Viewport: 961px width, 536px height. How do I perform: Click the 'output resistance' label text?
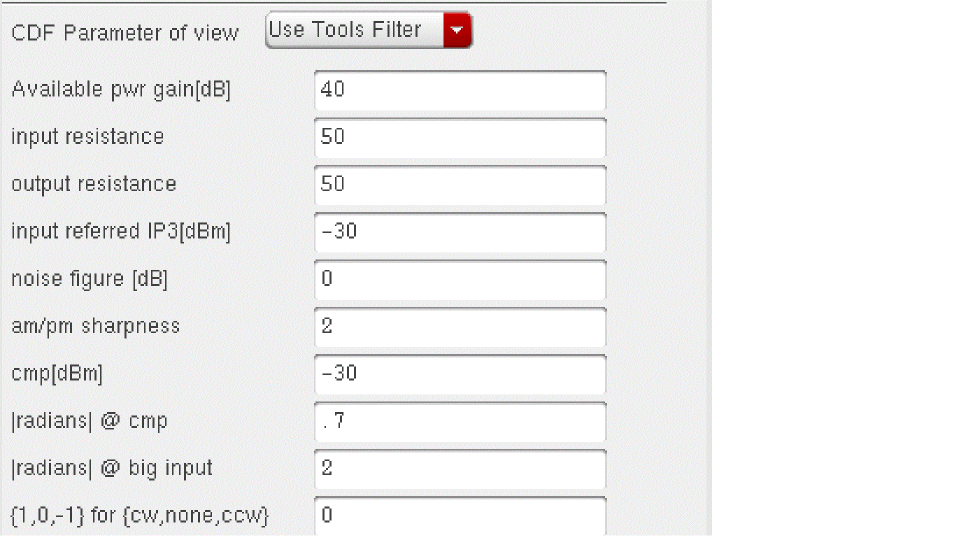[94, 185]
